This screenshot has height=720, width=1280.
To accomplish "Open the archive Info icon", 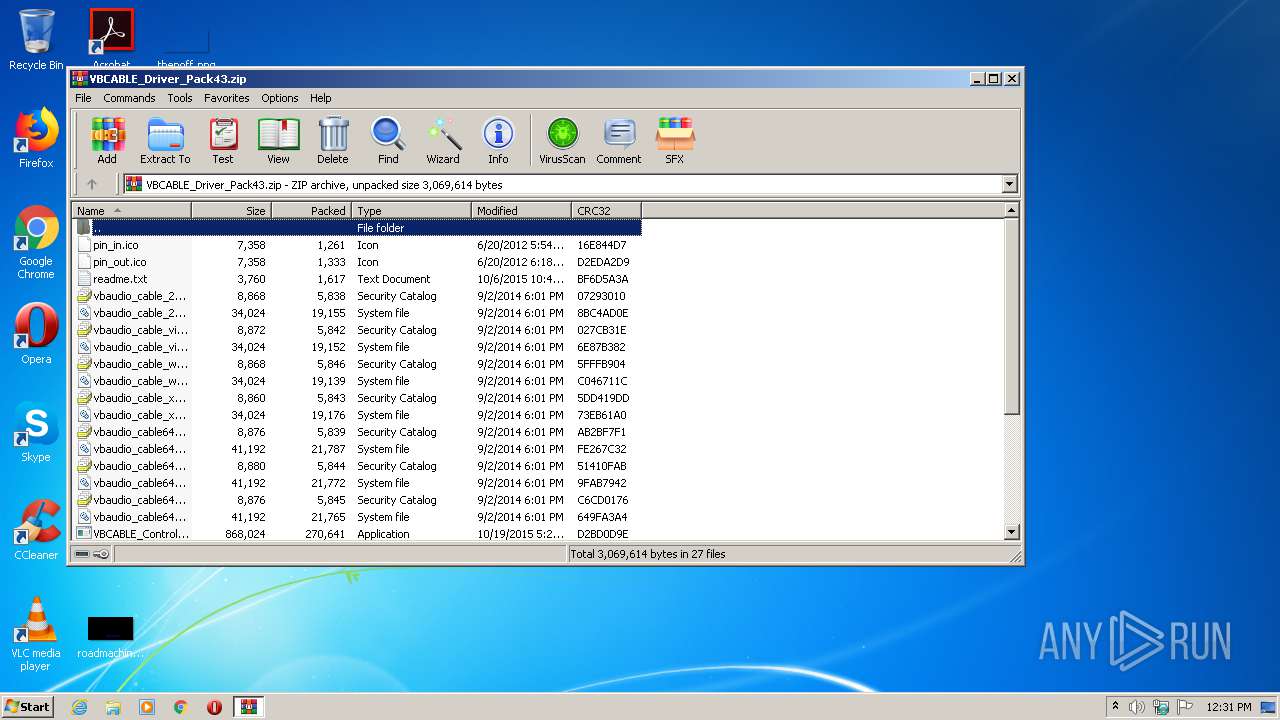I will point(498,140).
